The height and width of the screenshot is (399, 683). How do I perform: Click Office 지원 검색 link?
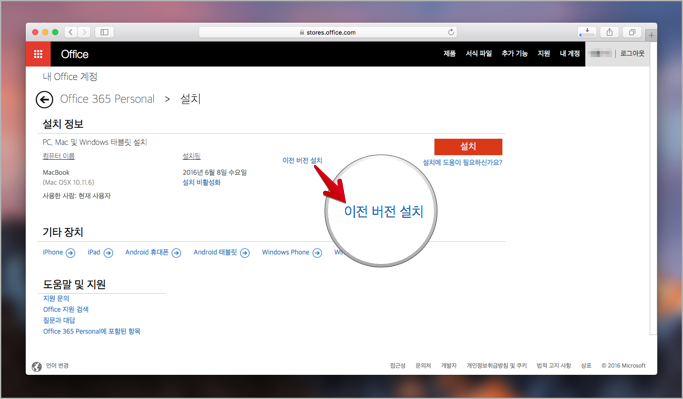point(66,309)
